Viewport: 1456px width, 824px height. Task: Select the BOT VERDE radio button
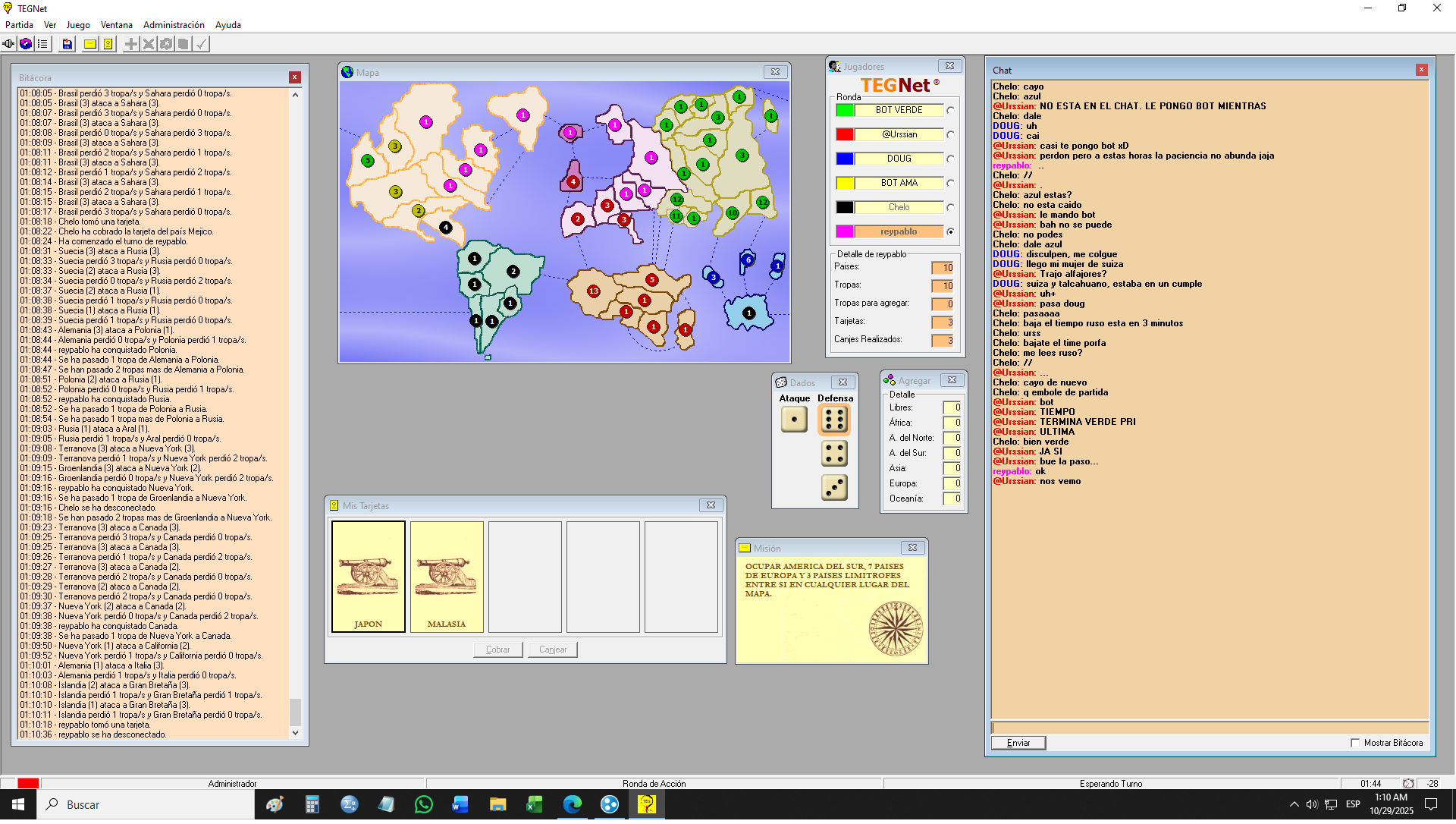point(950,110)
